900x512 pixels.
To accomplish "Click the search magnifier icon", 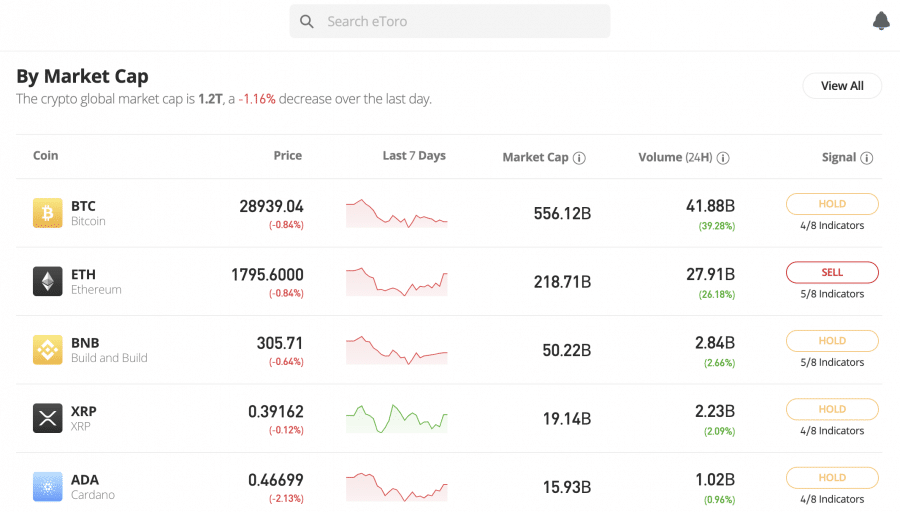I will pos(307,22).
